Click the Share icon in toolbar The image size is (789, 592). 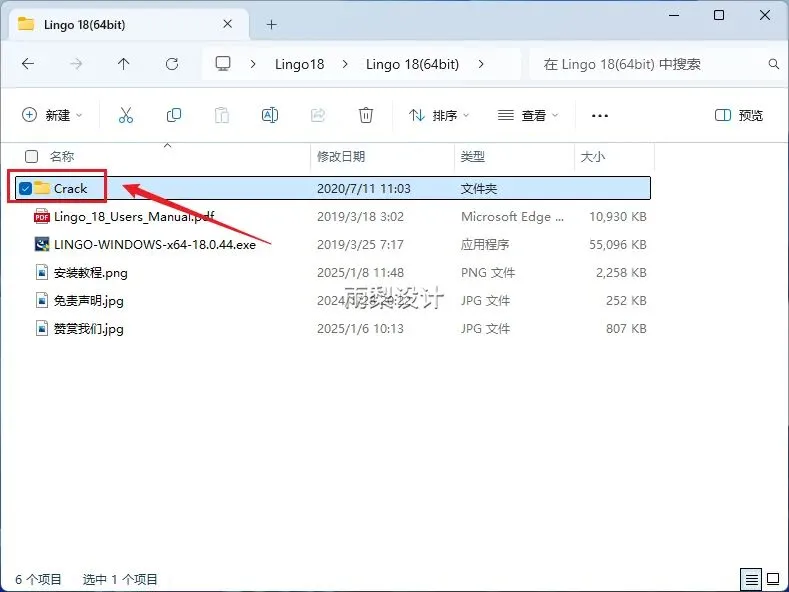click(318, 115)
